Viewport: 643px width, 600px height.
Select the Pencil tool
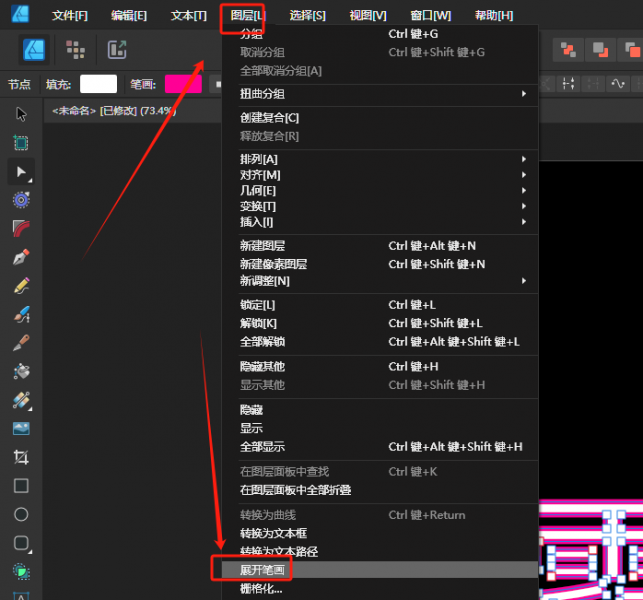tap(21, 286)
